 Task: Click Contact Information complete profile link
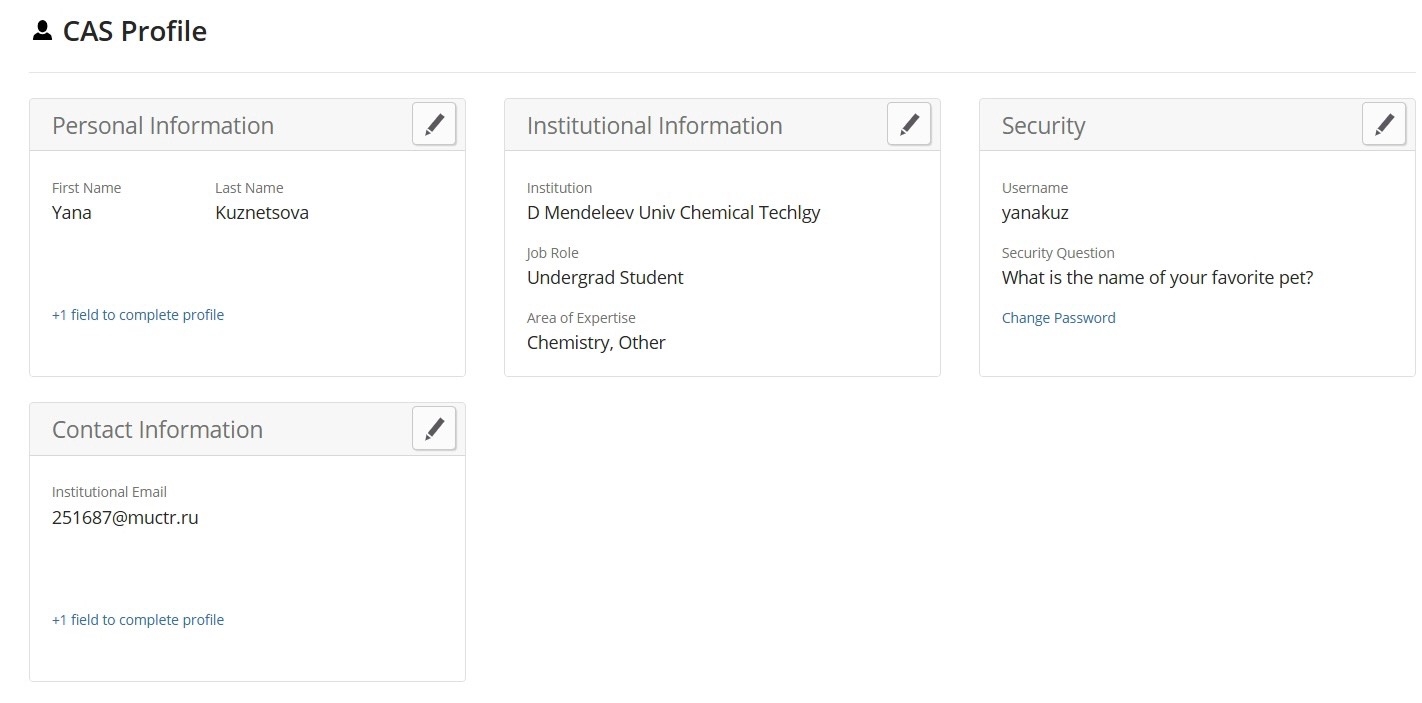coord(138,620)
